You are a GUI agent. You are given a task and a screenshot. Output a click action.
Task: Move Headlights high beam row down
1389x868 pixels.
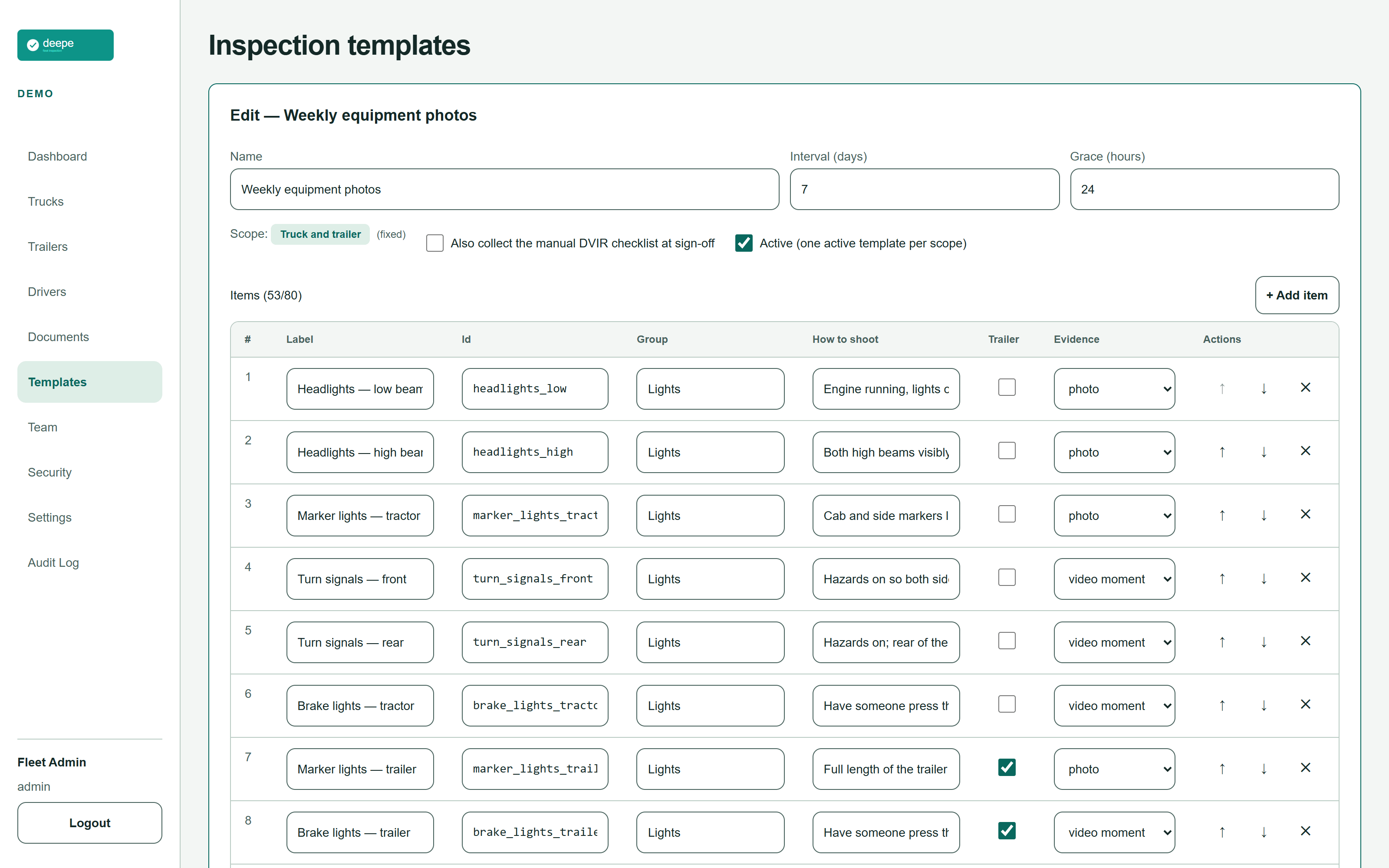coord(1264,452)
